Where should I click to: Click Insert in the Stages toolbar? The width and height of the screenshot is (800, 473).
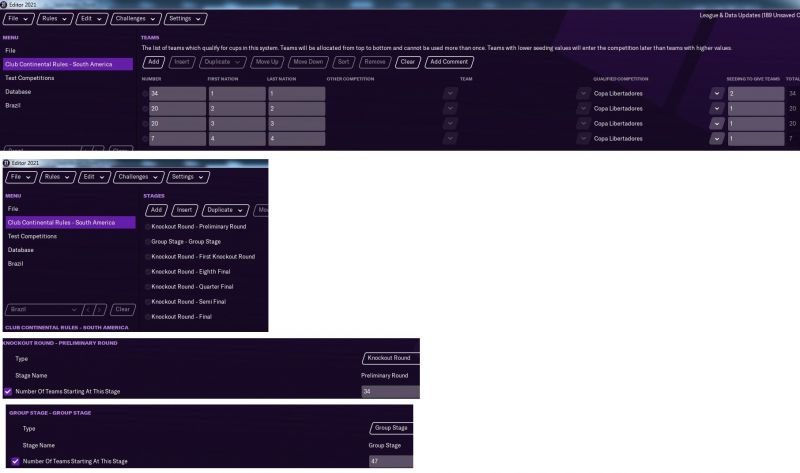click(x=184, y=210)
